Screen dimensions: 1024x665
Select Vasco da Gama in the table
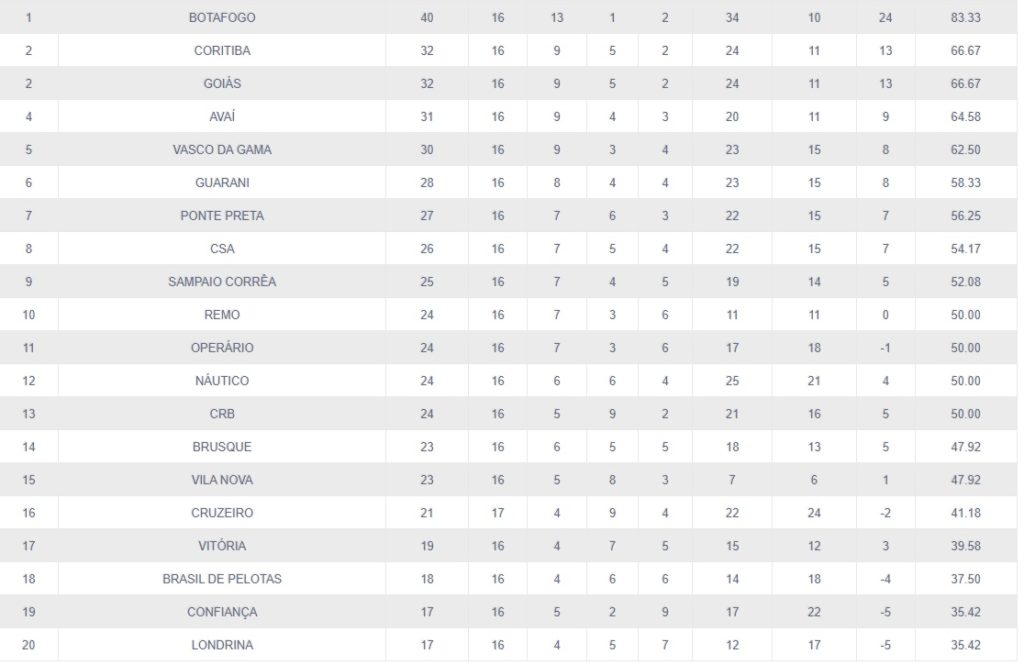(x=221, y=150)
